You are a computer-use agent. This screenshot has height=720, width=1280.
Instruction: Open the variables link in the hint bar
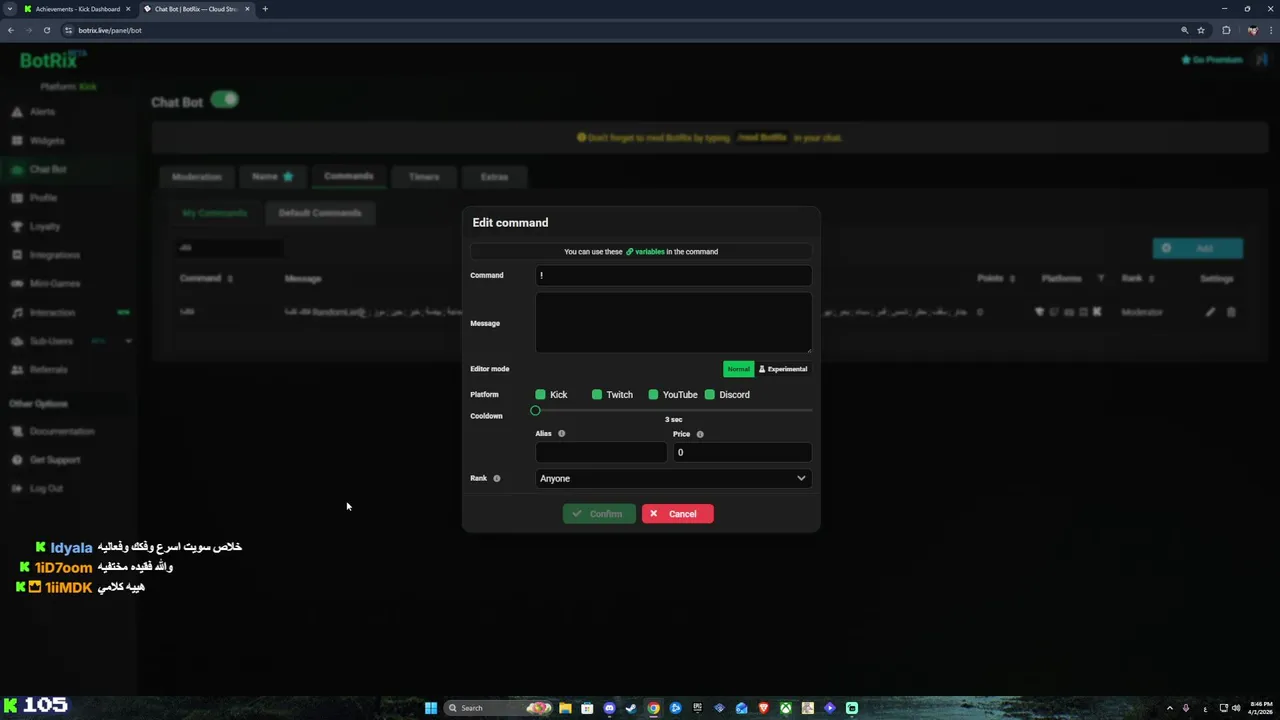tap(645, 252)
